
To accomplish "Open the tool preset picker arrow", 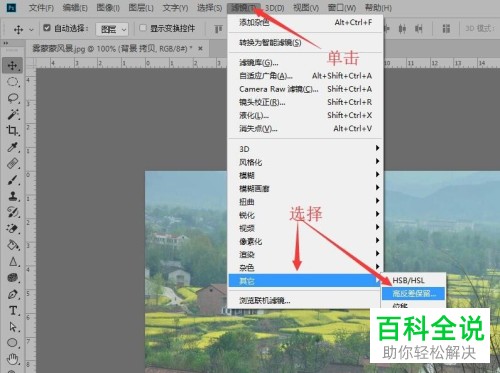I will [31, 30].
